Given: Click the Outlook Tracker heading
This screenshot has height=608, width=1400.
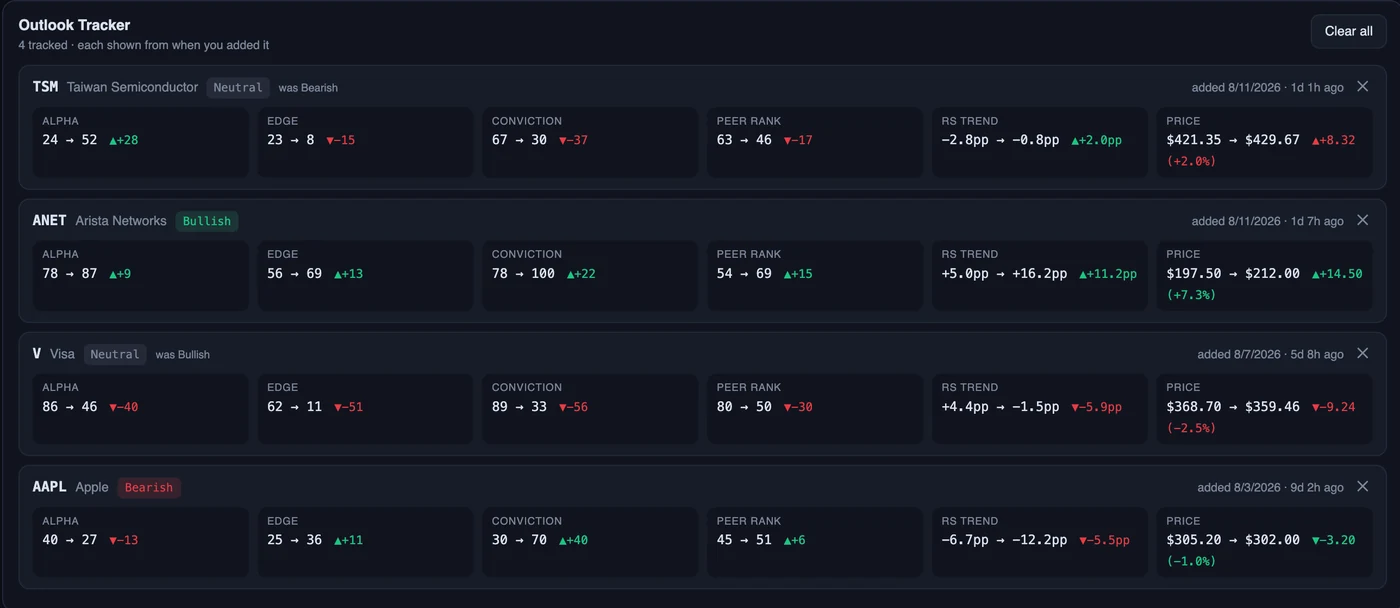Looking at the screenshot, I should 74,25.
